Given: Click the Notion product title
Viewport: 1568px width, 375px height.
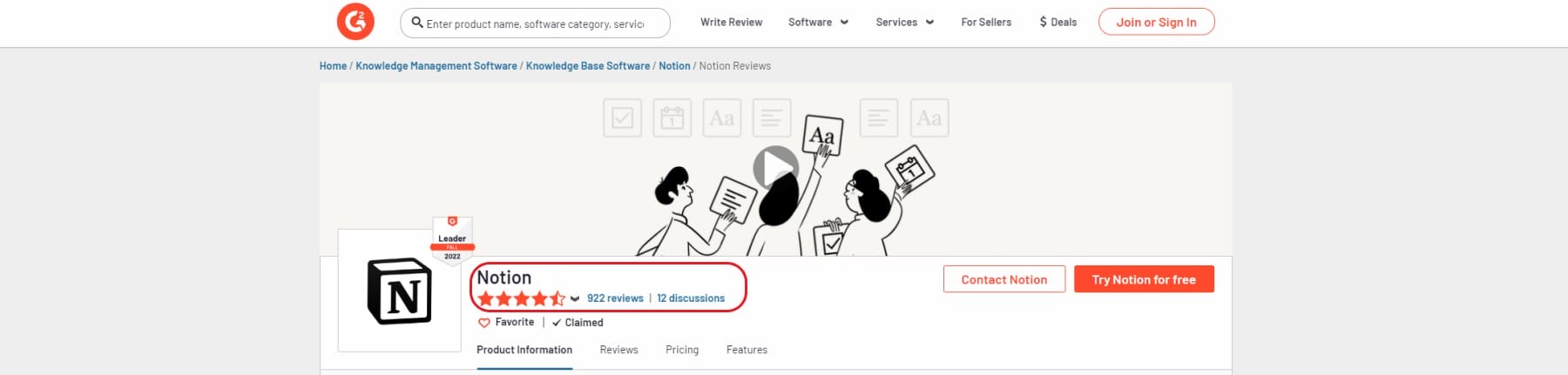Looking at the screenshot, I should coord(504,278).
